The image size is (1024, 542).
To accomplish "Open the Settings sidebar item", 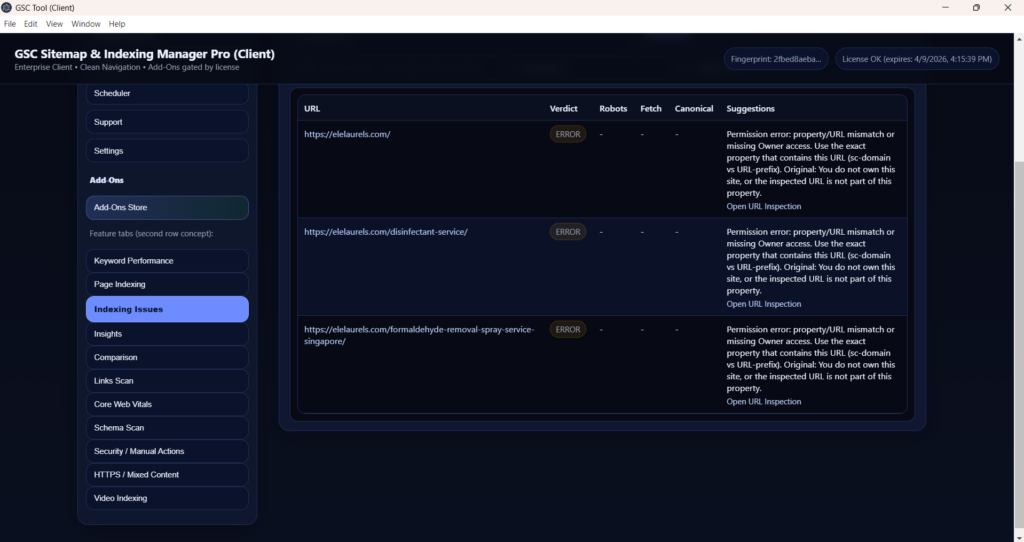I will coord(167,151).
